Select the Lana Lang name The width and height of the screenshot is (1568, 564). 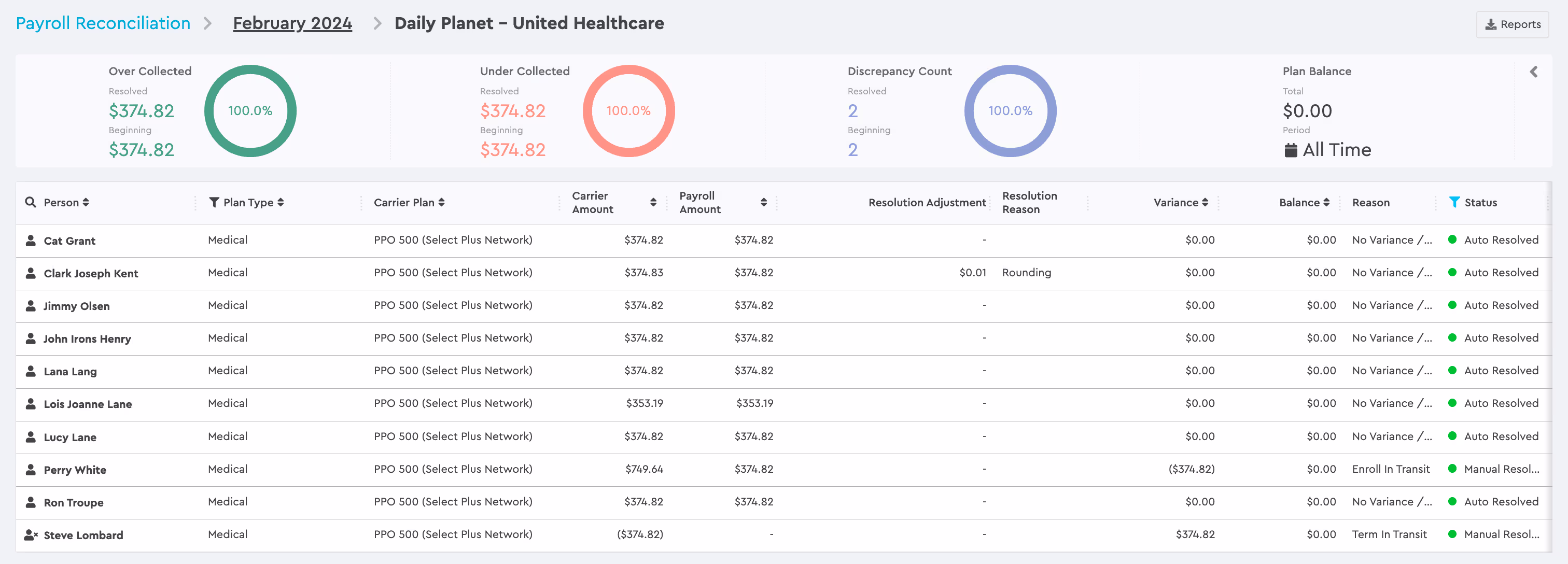pos(70,372)
